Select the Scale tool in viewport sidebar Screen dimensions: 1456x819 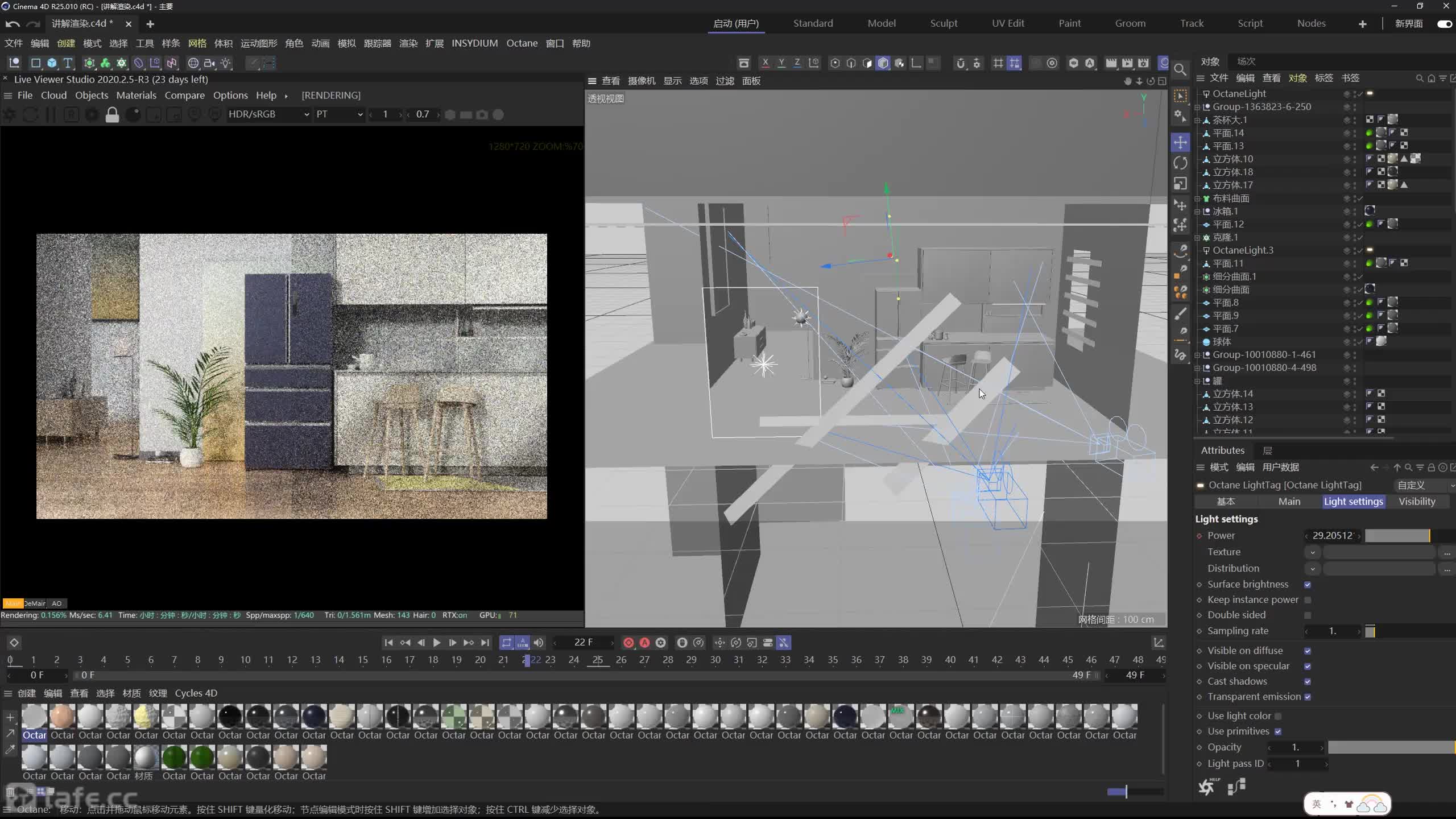pyautogui.click(x=1180, y=184)
